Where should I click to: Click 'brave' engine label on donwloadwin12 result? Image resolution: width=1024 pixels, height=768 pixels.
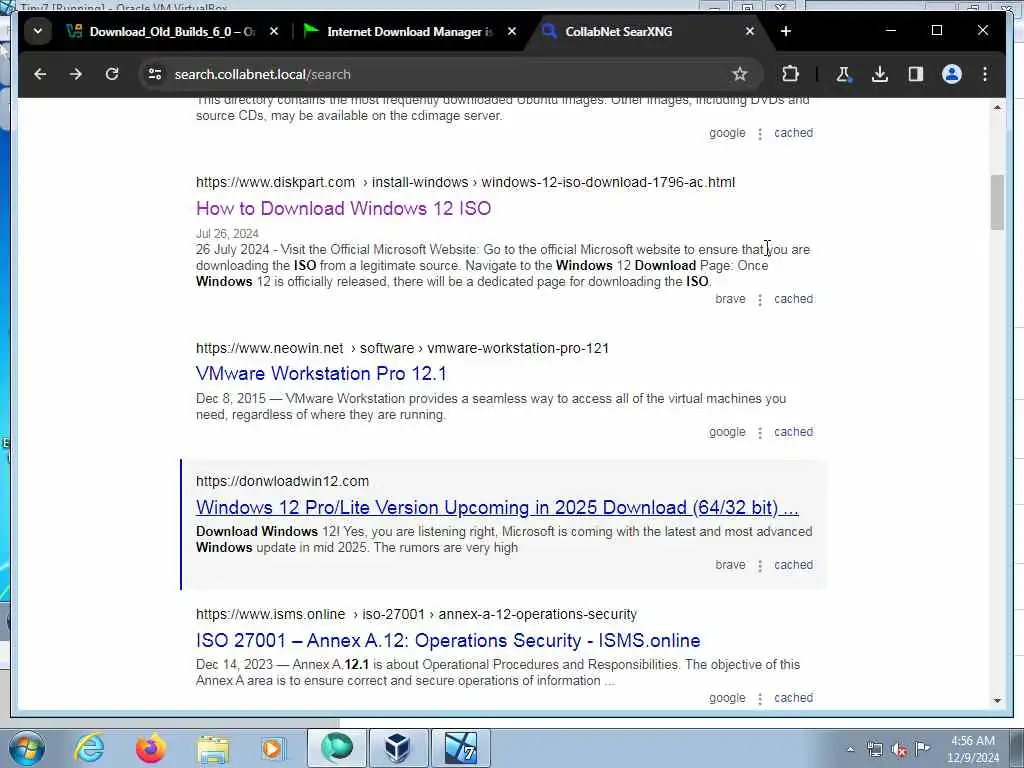coord(730,565)
